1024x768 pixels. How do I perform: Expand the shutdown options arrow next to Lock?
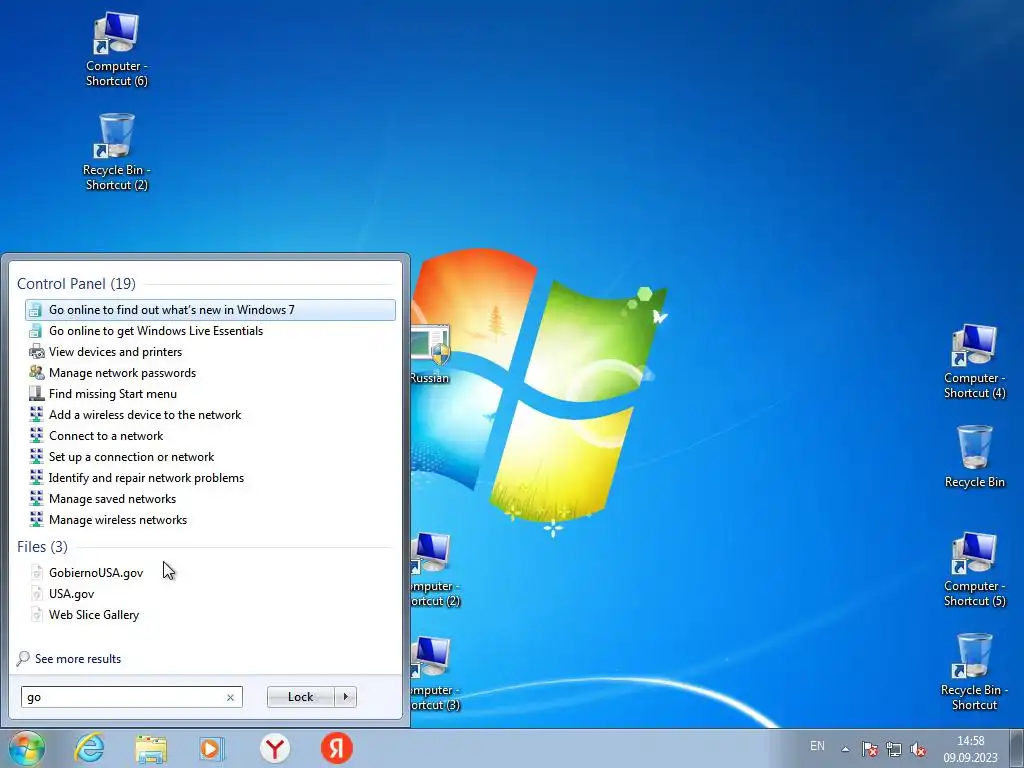345,697
